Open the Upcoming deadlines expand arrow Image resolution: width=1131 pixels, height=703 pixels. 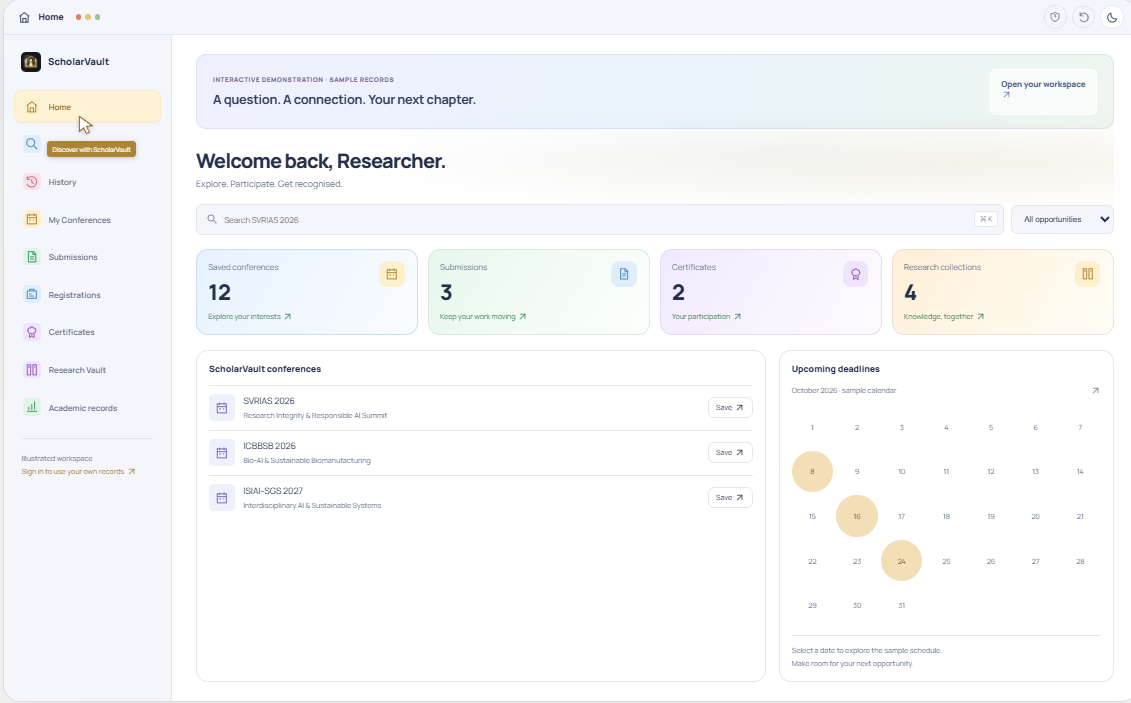pyautogui.click(x=1095, y=391)
